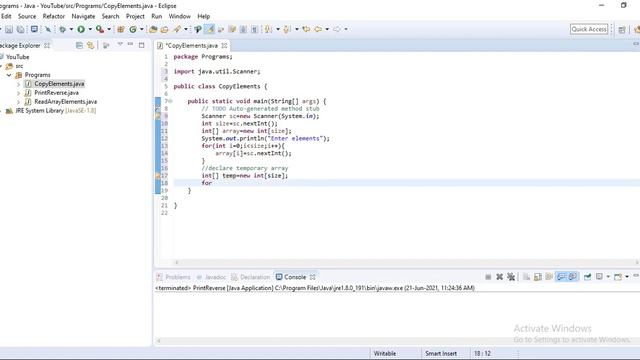Collapse the Programs package node
The height and width of the screenshot is (360, 640).
9,75
